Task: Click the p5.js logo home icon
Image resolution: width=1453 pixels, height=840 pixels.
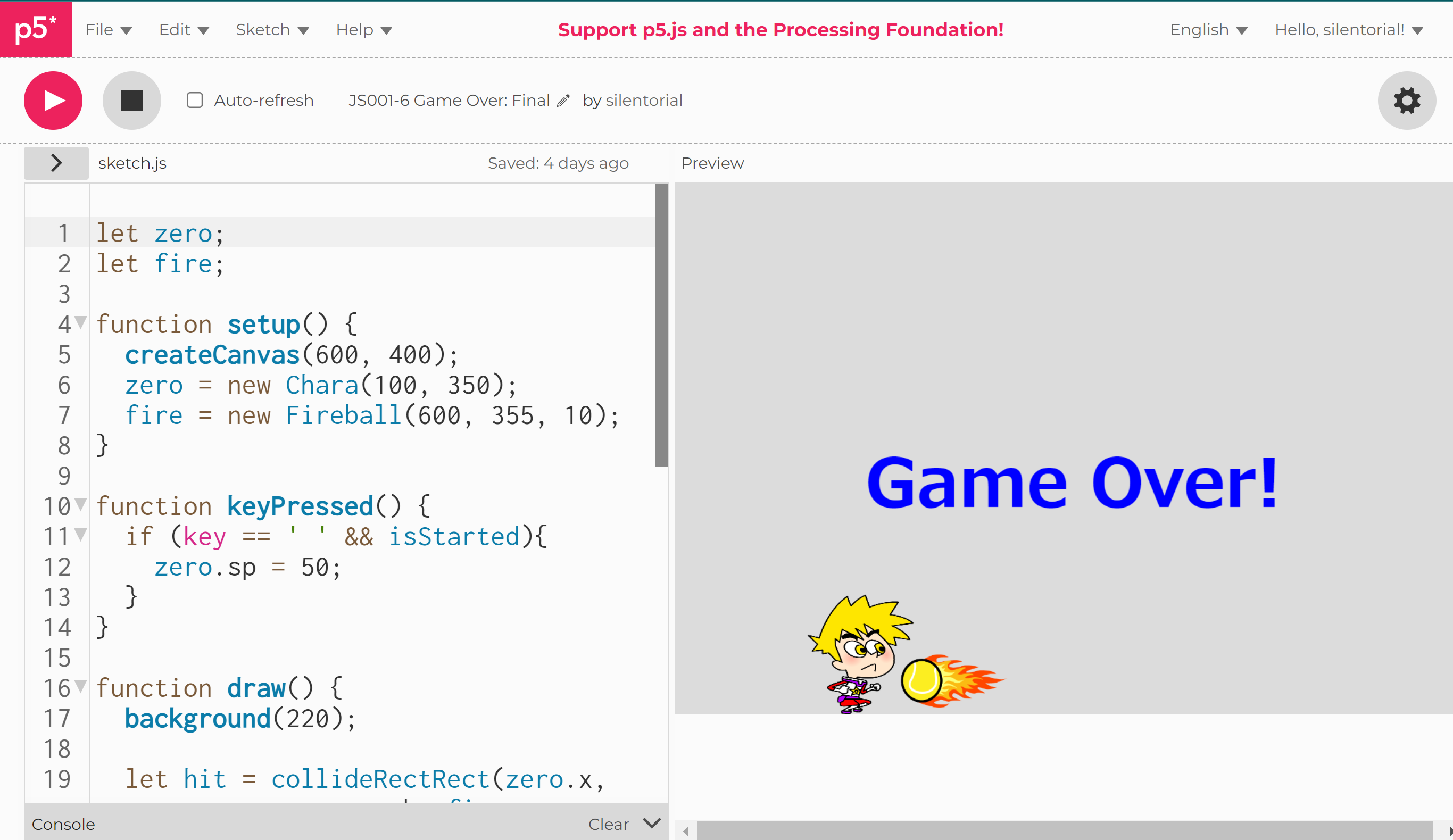Action: click(35, 30)
